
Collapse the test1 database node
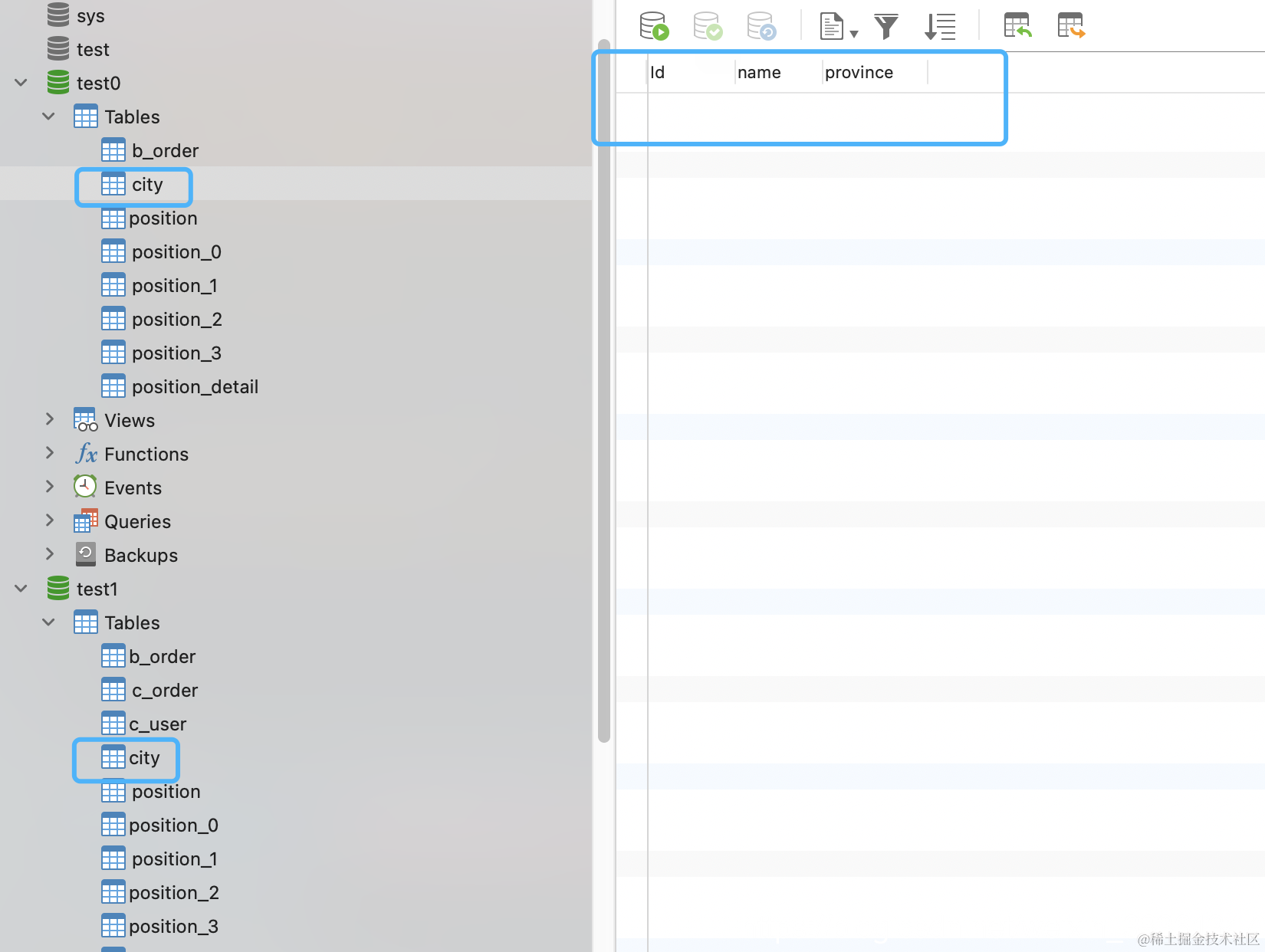(21, 588)
